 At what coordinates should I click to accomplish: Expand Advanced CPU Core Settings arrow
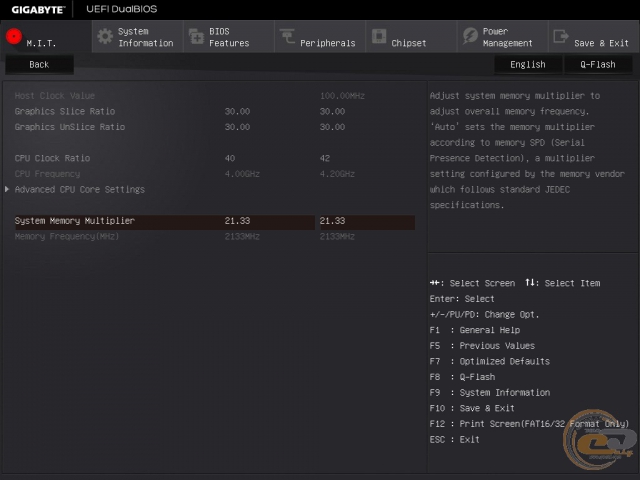(x=7, y=189)
